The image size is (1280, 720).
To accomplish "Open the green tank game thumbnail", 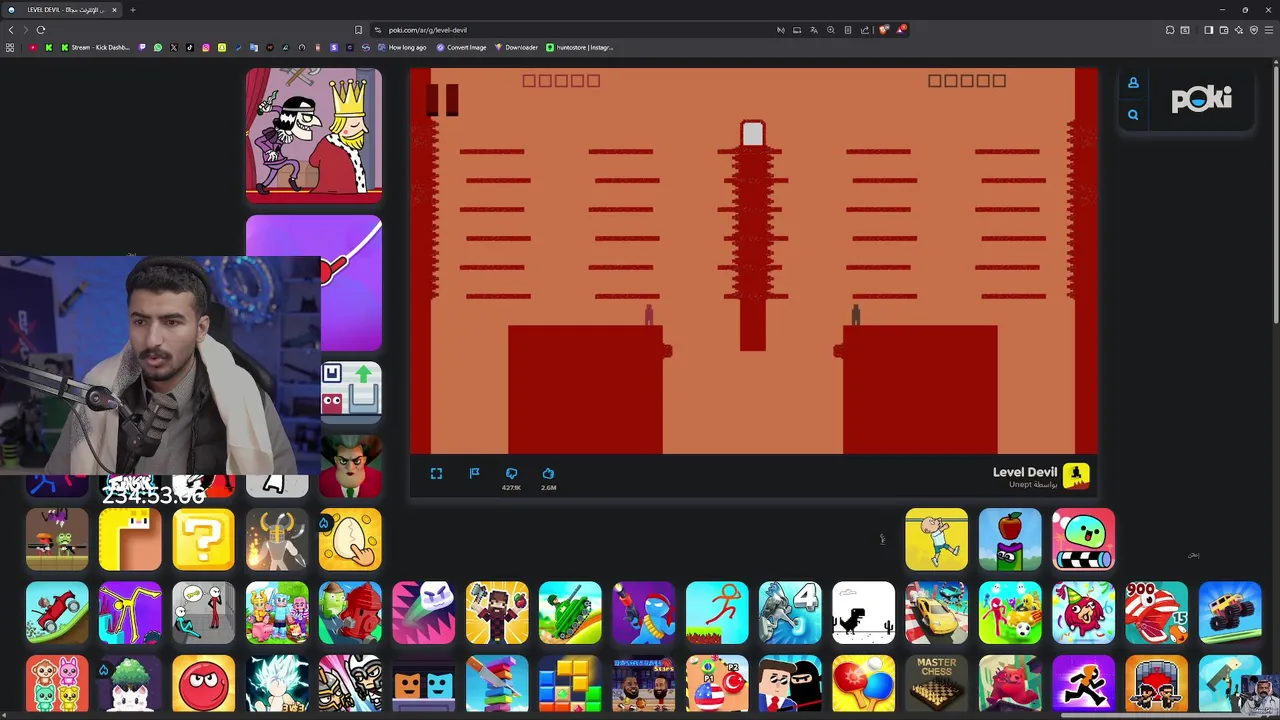I will 570,612.
